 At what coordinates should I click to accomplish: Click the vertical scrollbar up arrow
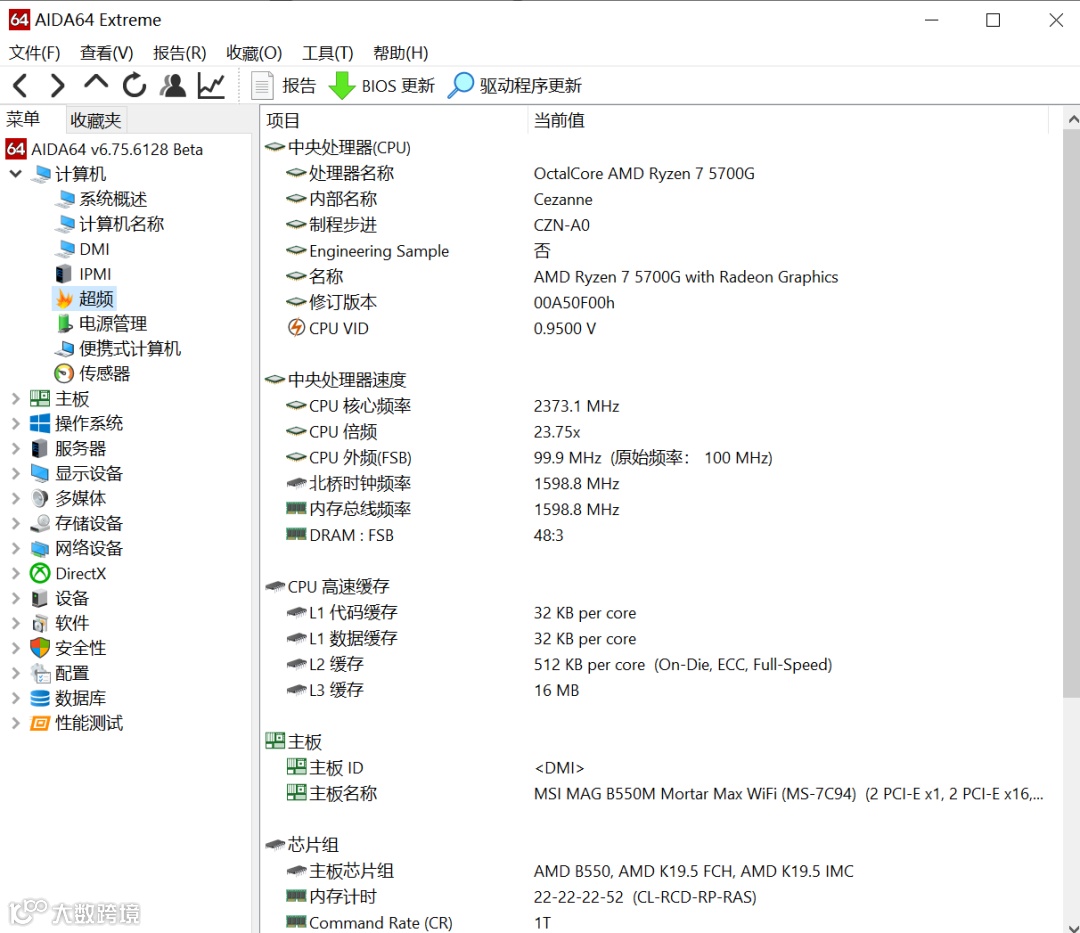1072,120
